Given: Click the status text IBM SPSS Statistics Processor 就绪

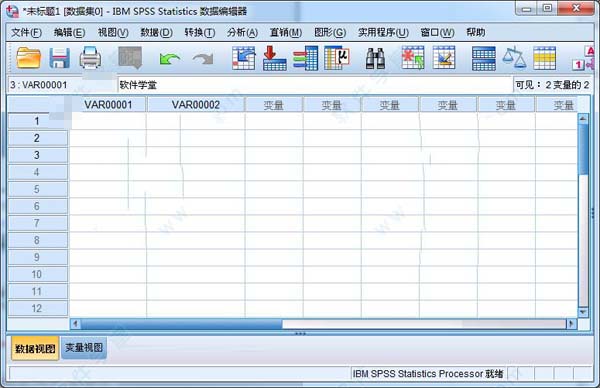Looking at the screenshot, I should click(x=428, y=374).
